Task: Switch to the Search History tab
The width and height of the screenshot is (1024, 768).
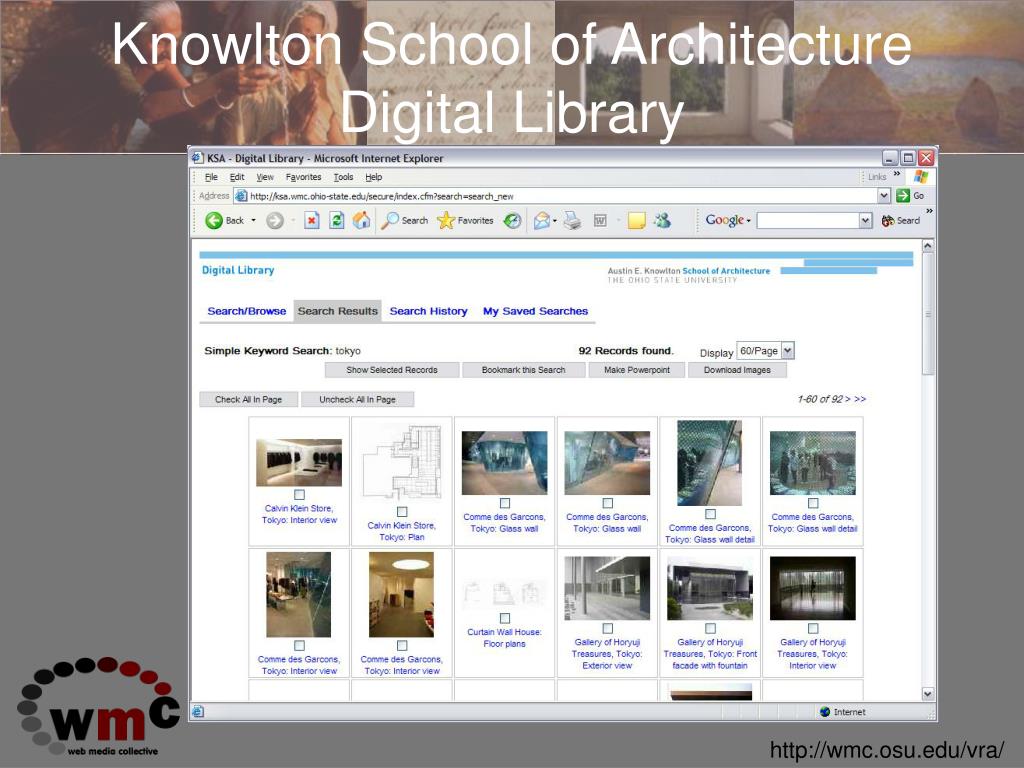Action: pyautogui.click(x=428, y=312)
